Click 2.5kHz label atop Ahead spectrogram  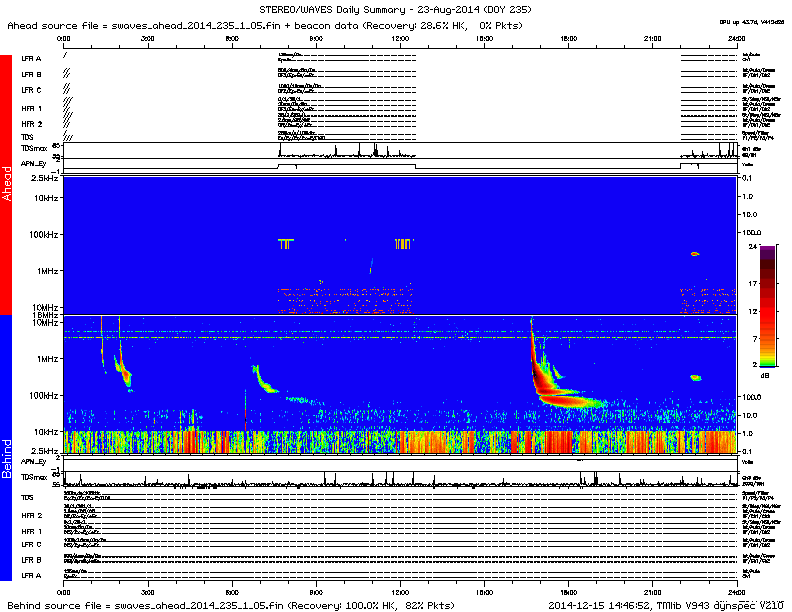(x=44, y=178)
